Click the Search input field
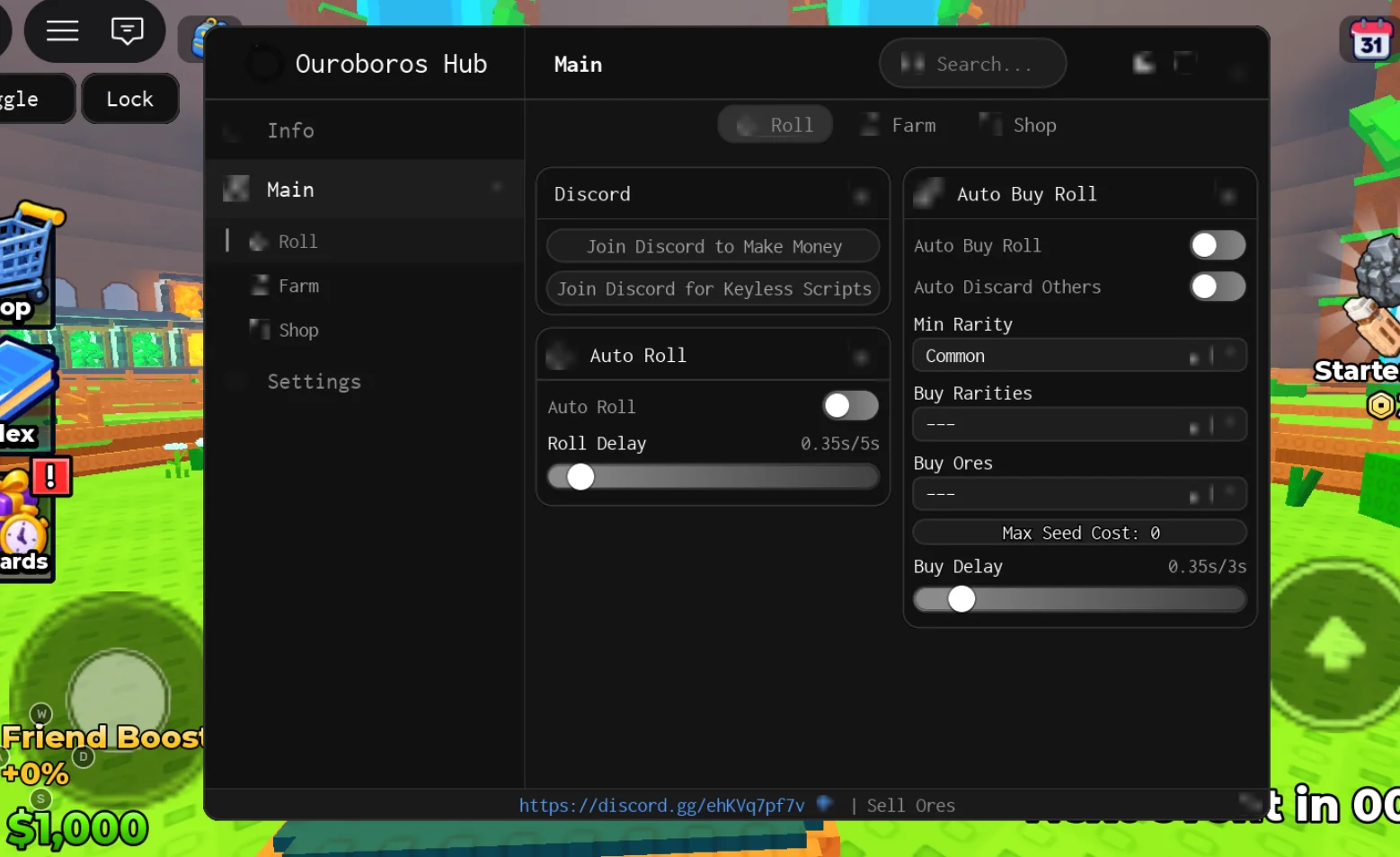Viewport: 1400px width, 857px height. pyautogui.click(x=973, y=63)
